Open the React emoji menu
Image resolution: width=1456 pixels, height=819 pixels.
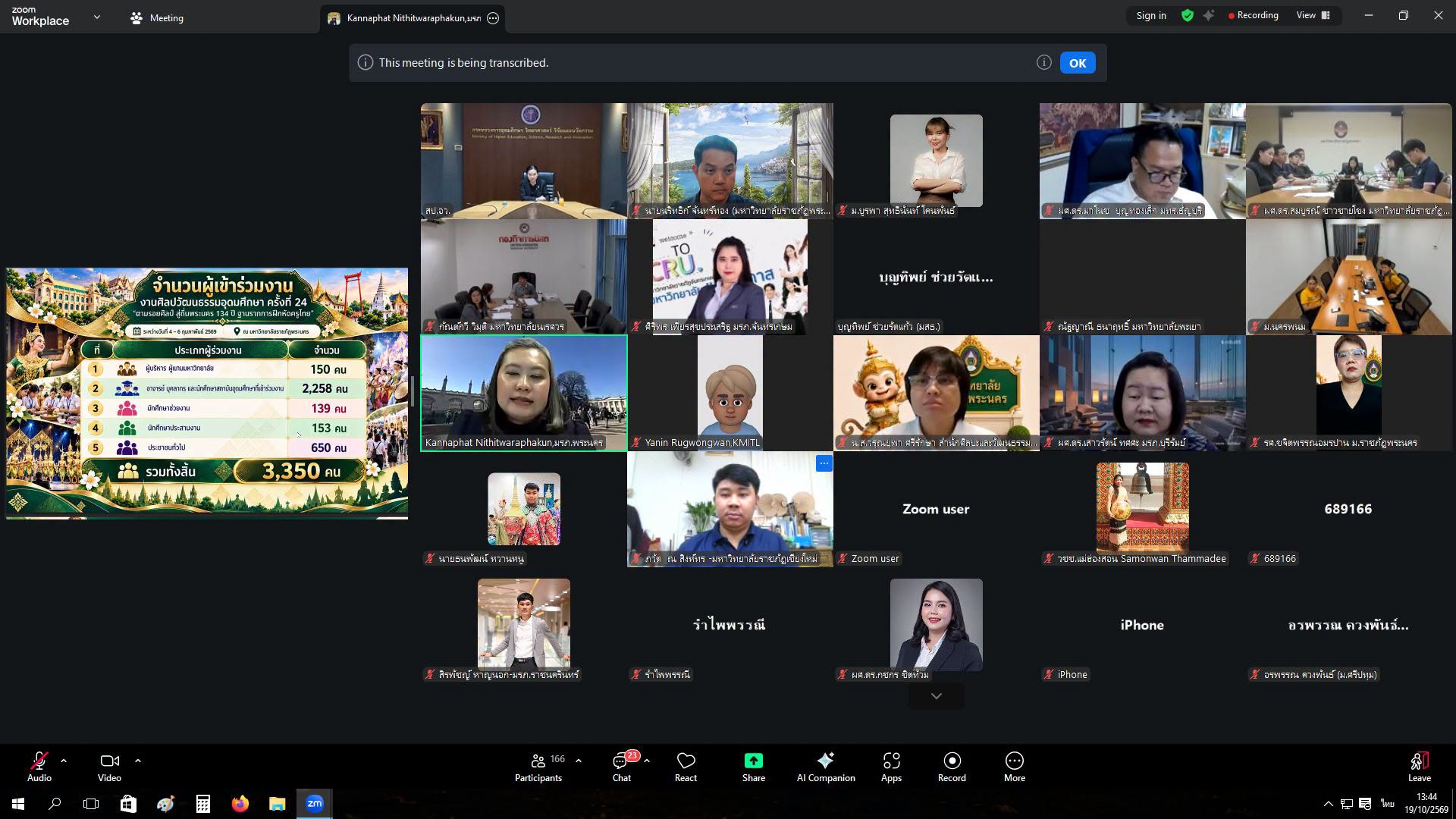coord(686,766)
